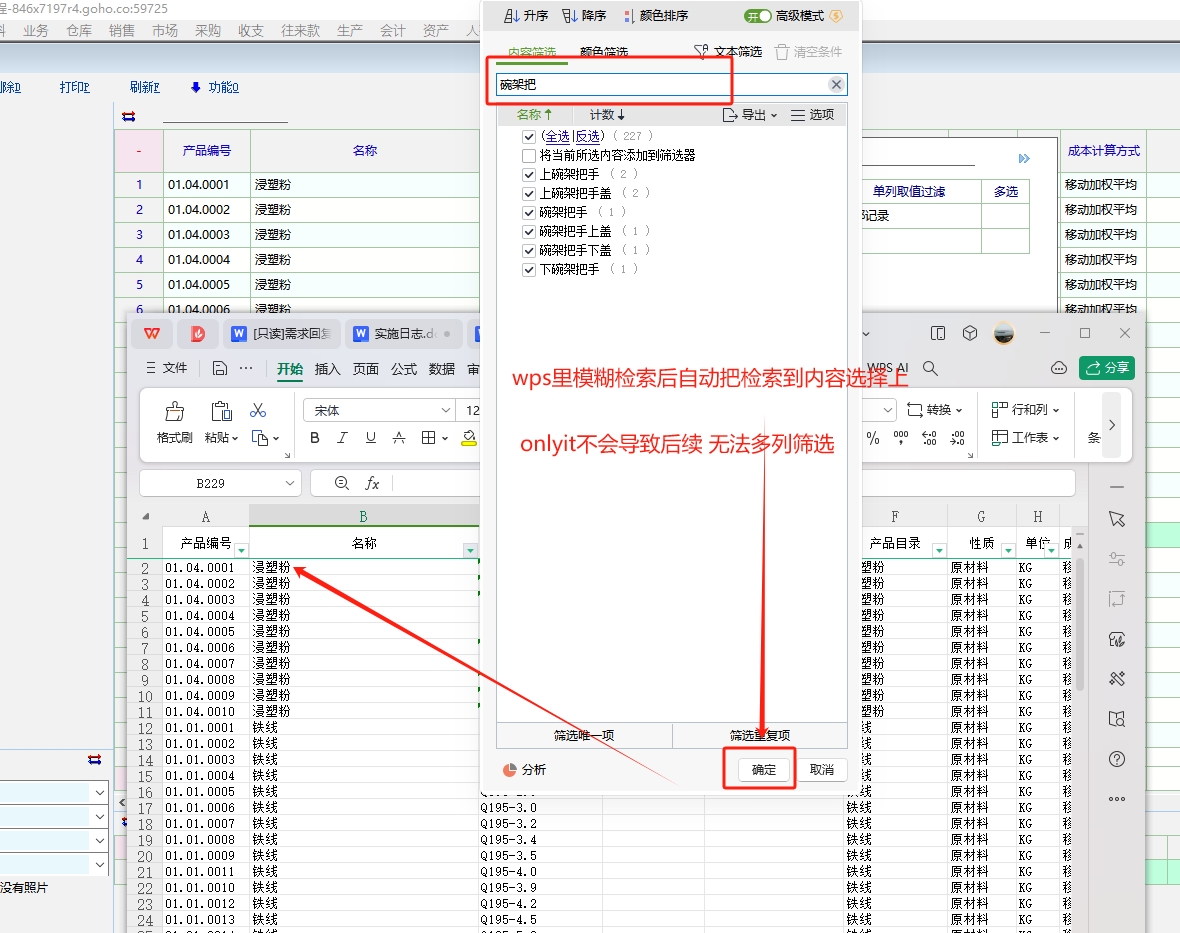
Task: Toggle the 高级模式 advanced mode switch
Action: [x=758, y=16]
